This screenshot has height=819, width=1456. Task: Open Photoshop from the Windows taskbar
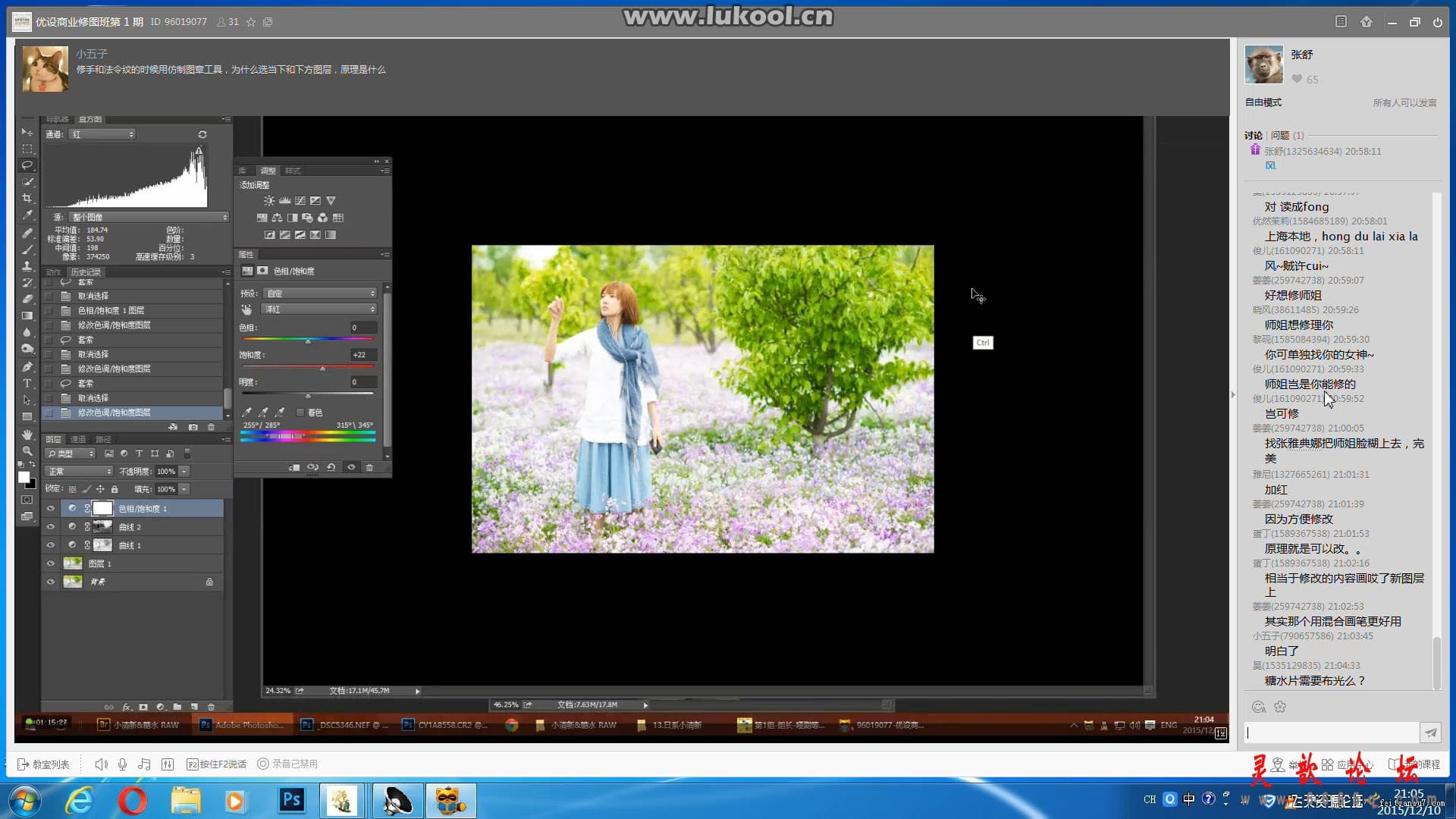pyautogui.click(x=292, y=800)
